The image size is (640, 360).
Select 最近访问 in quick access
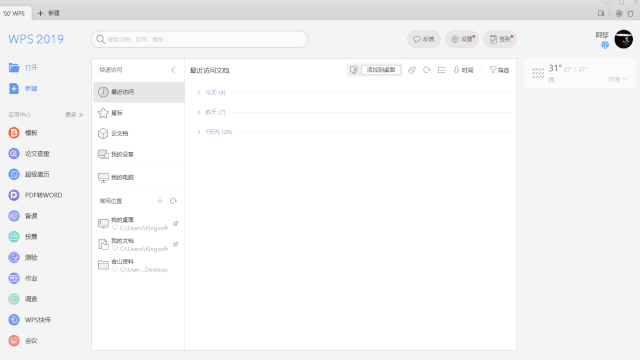coord(139,92)
